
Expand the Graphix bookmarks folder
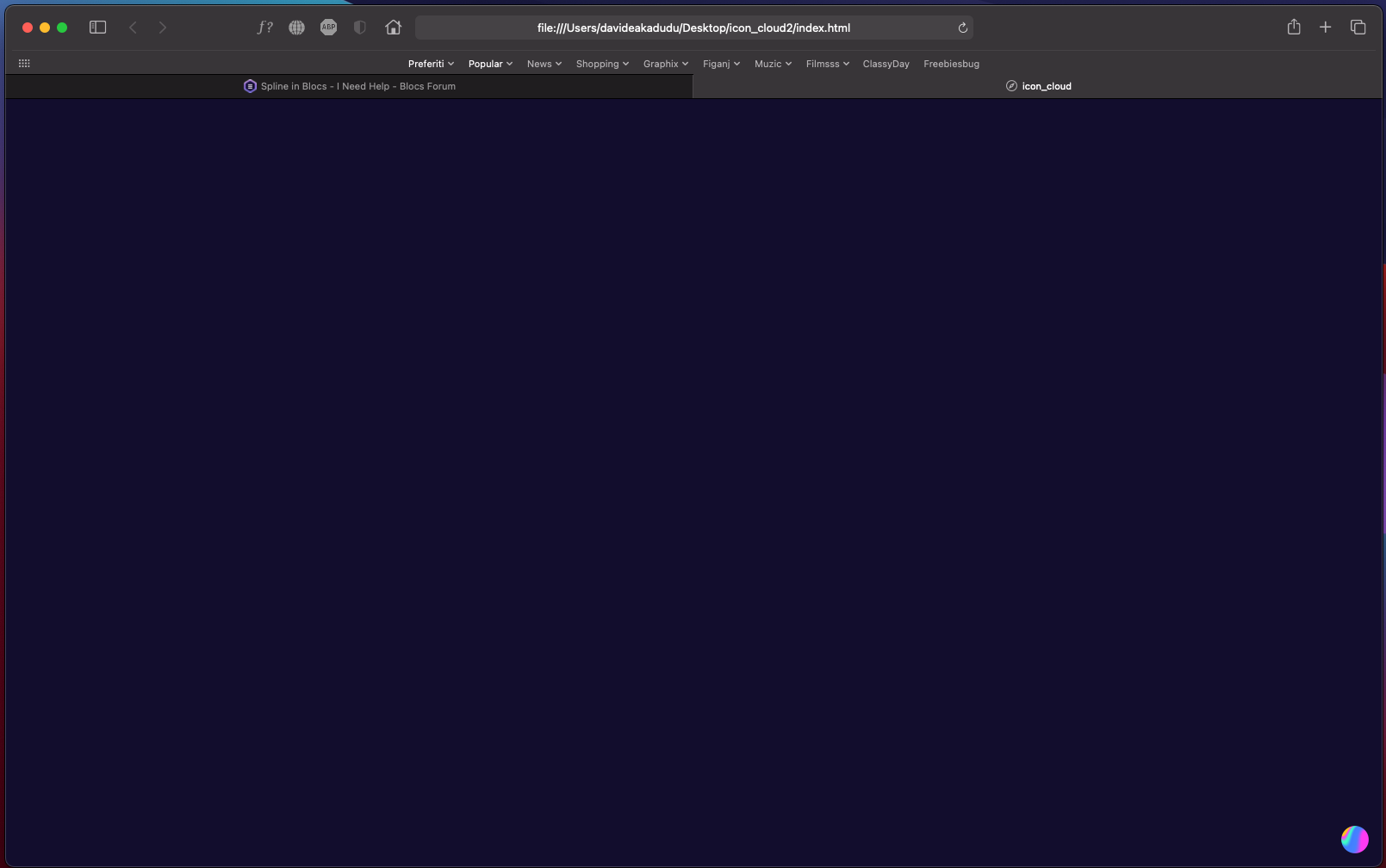point(665,64)
